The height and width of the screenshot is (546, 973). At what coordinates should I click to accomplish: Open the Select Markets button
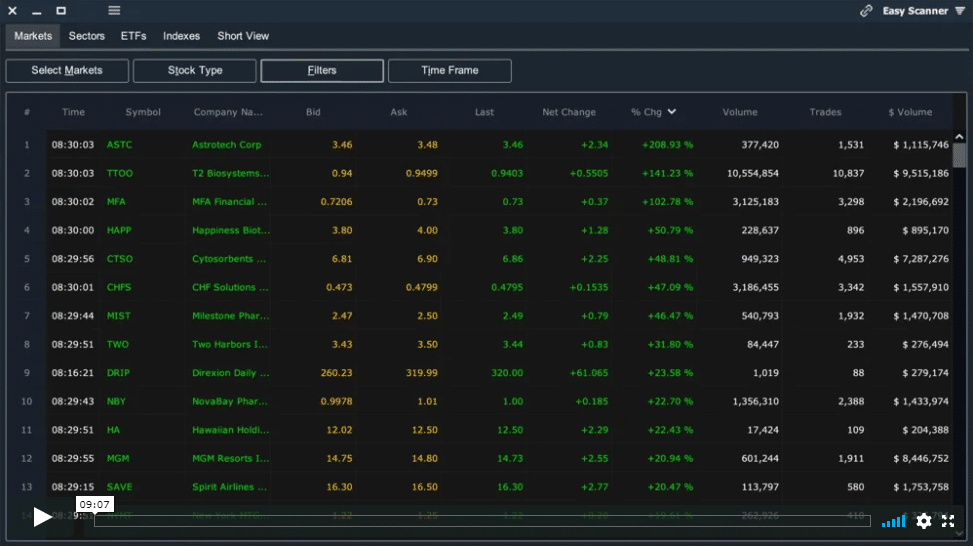coord(67,71)
